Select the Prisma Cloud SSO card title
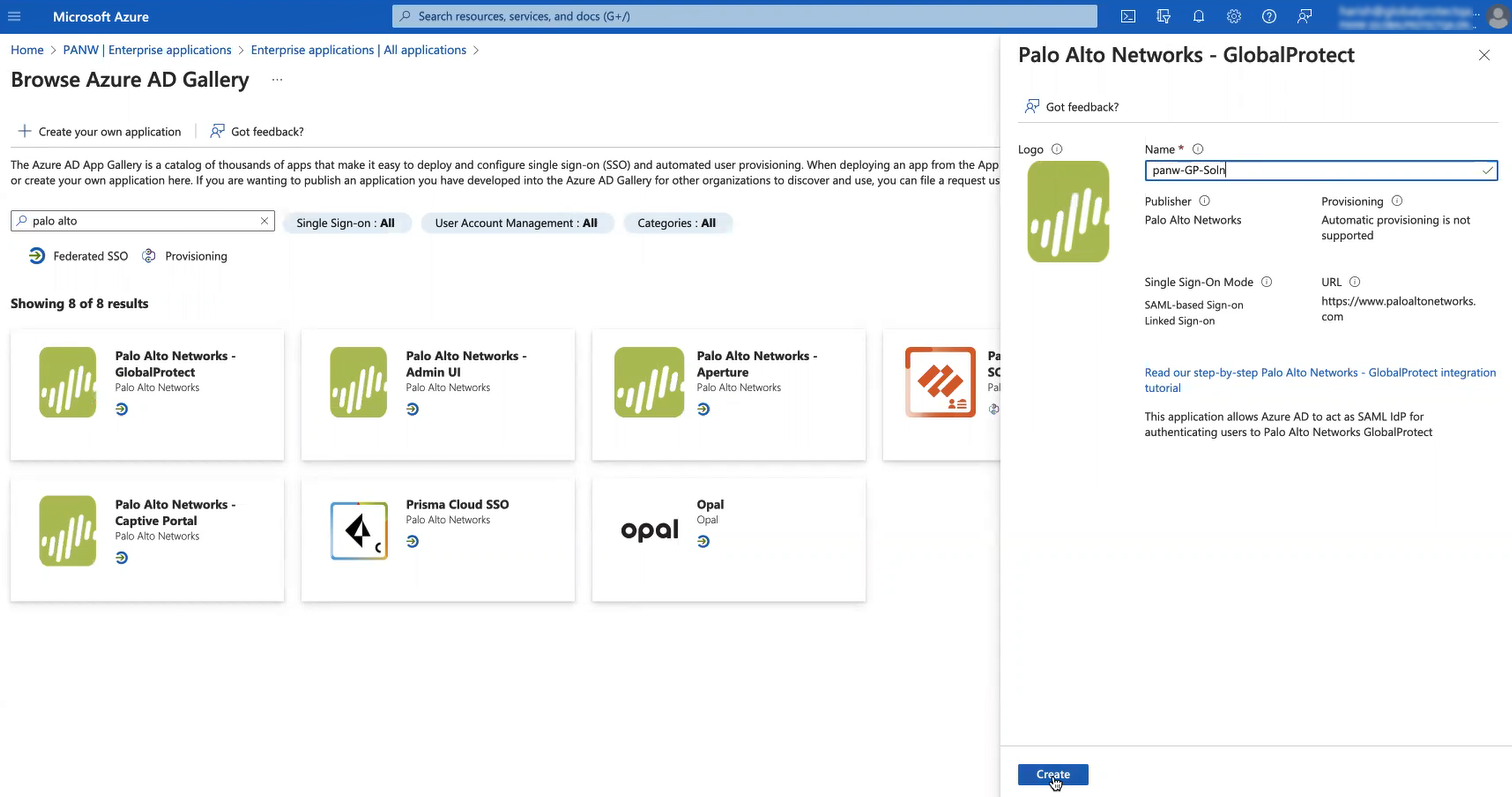Image resolution: width=1512 pixels, height=797 pixels. click(x=457, y=504)
